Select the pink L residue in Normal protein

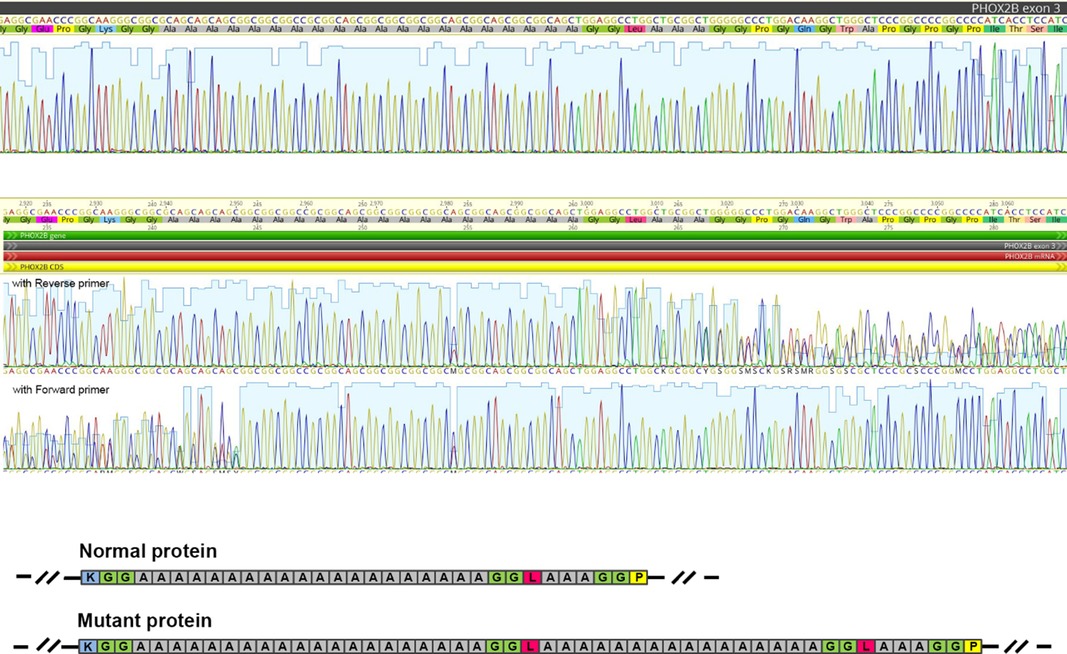(x=532, y=577)
